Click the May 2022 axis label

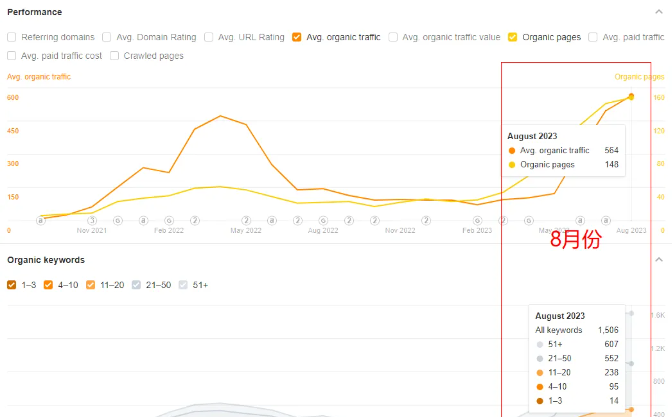tap(246, 231)
